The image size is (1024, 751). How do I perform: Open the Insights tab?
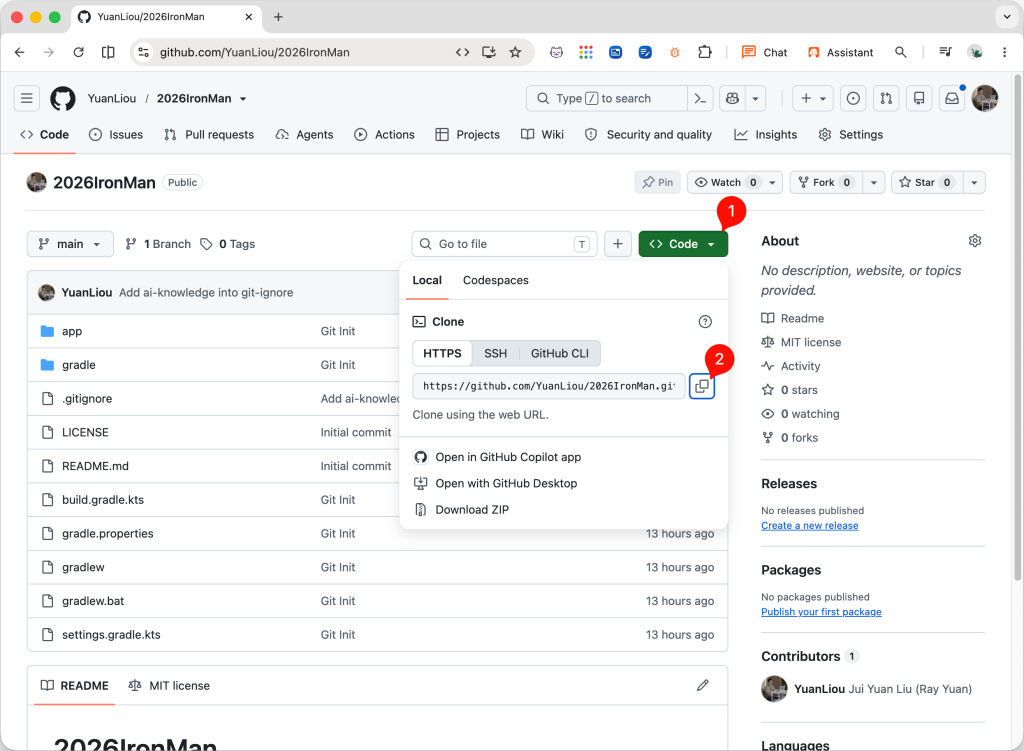click(x=765, y=135)
